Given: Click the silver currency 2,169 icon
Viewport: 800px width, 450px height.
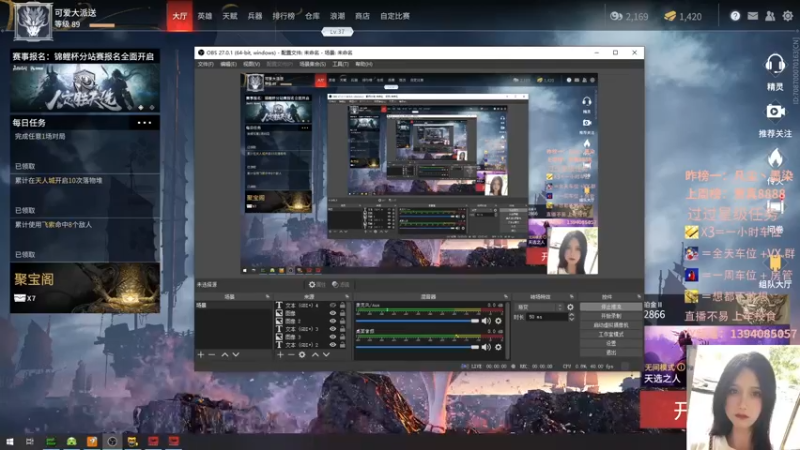Looking at the screenshot, I should click(x=616, y=16).
